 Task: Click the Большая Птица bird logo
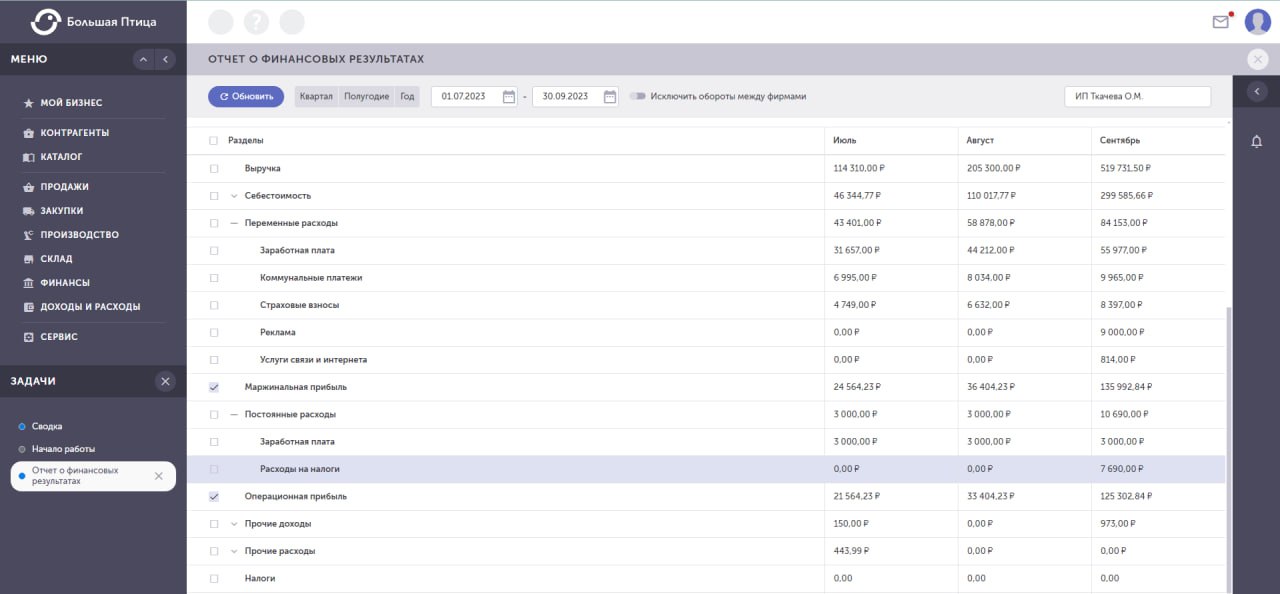tap(45, 21)
